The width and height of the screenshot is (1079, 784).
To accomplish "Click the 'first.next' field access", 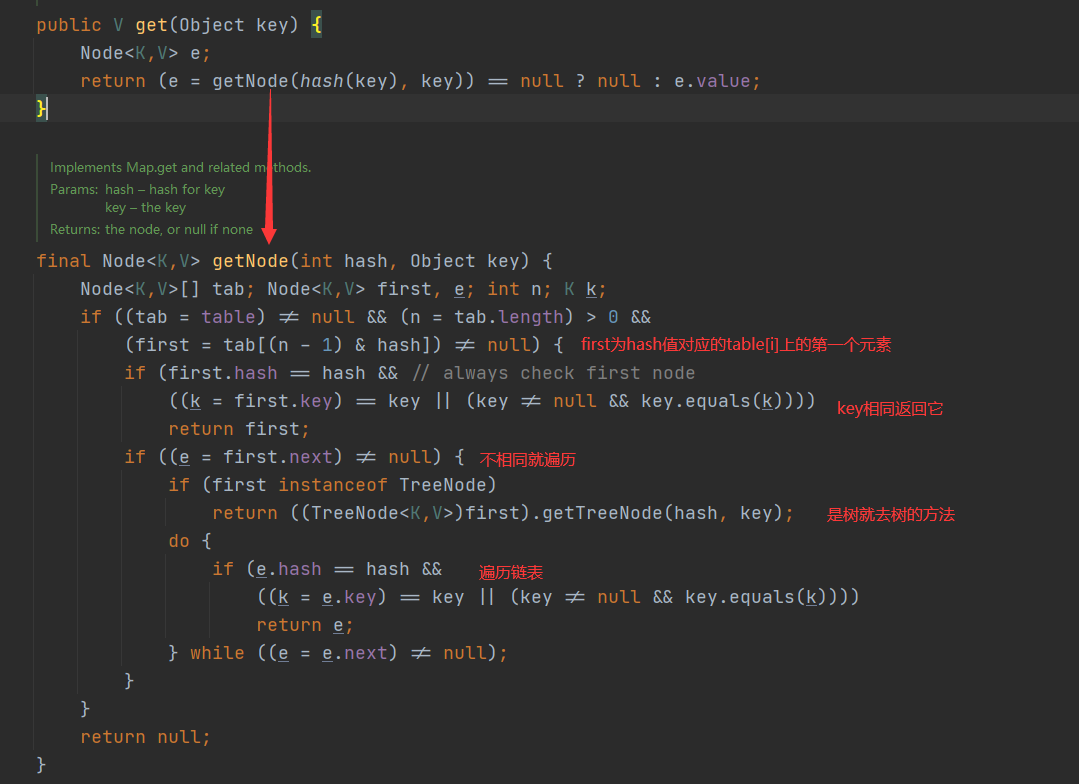I will [x=278, y=458].
